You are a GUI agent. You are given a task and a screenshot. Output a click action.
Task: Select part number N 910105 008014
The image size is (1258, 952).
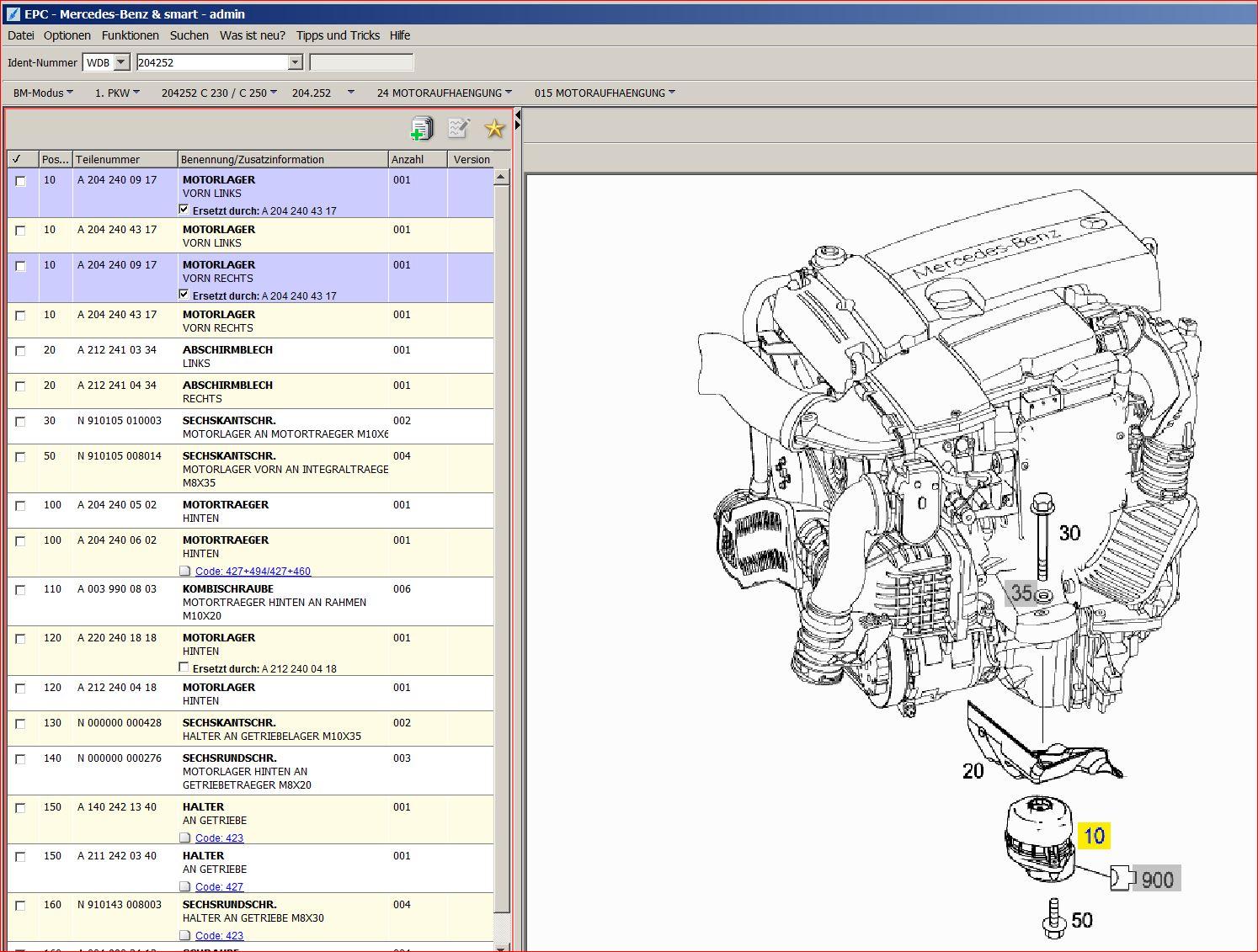point(120,456)
